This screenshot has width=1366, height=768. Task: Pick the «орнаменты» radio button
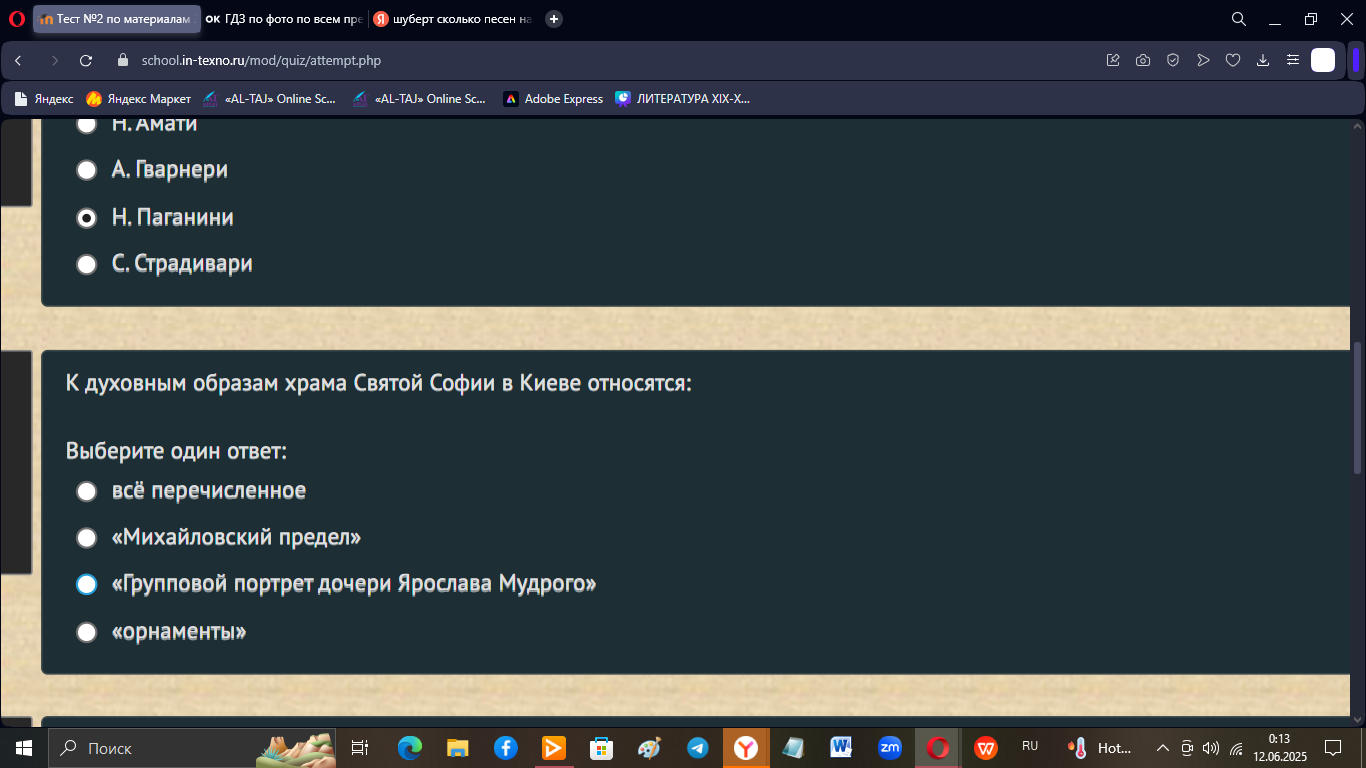[87, 632]
